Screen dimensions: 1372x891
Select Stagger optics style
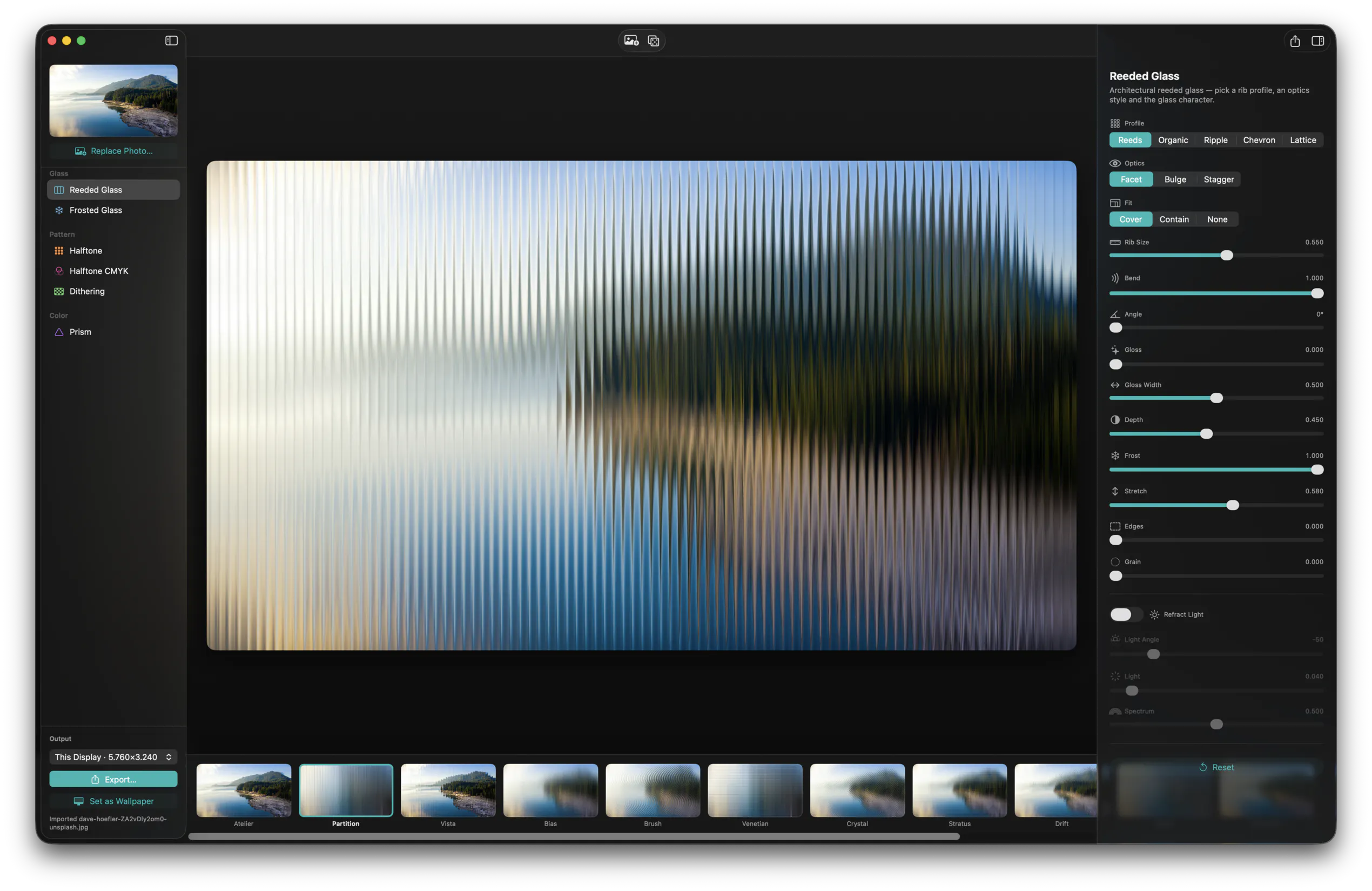pos(1218,179)
